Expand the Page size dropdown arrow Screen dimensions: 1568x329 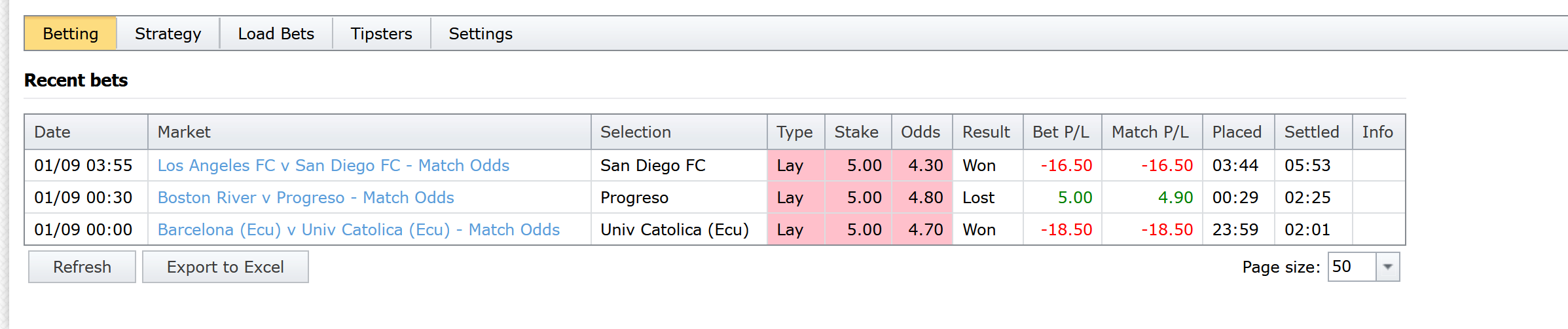[x=1387, y=267]
